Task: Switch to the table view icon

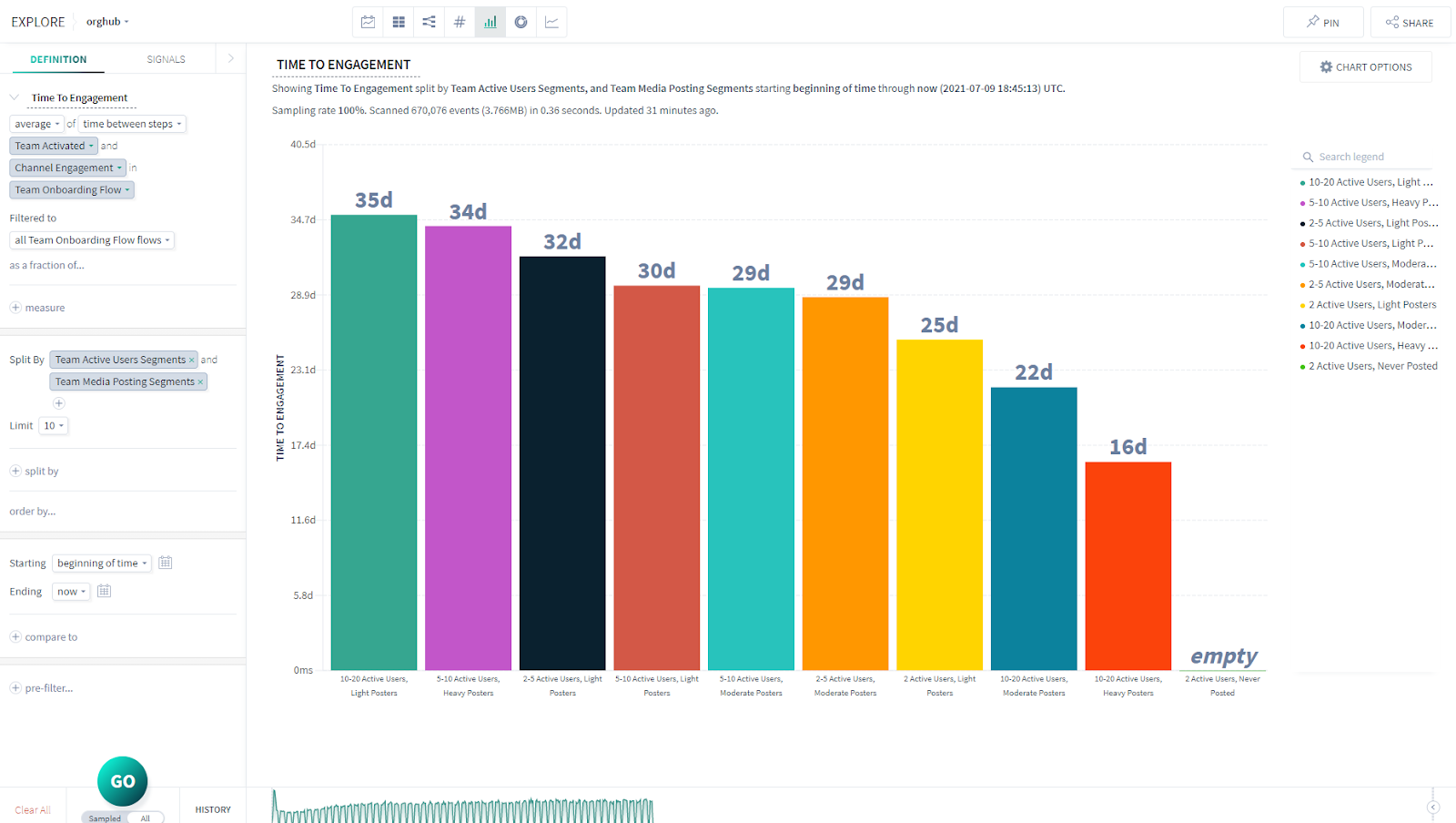Action: (x=399, y=22)
